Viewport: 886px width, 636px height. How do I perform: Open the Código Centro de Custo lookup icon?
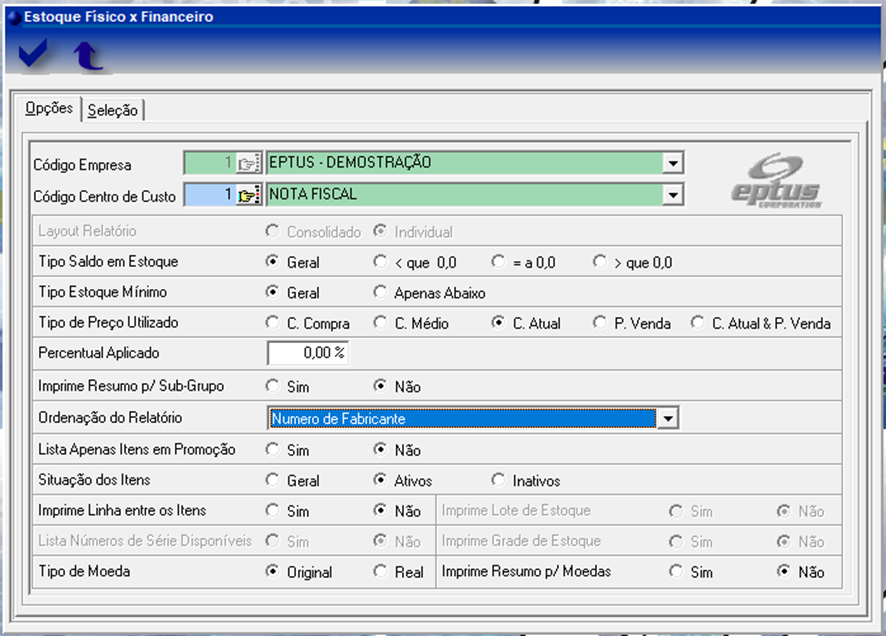(249, 196)
